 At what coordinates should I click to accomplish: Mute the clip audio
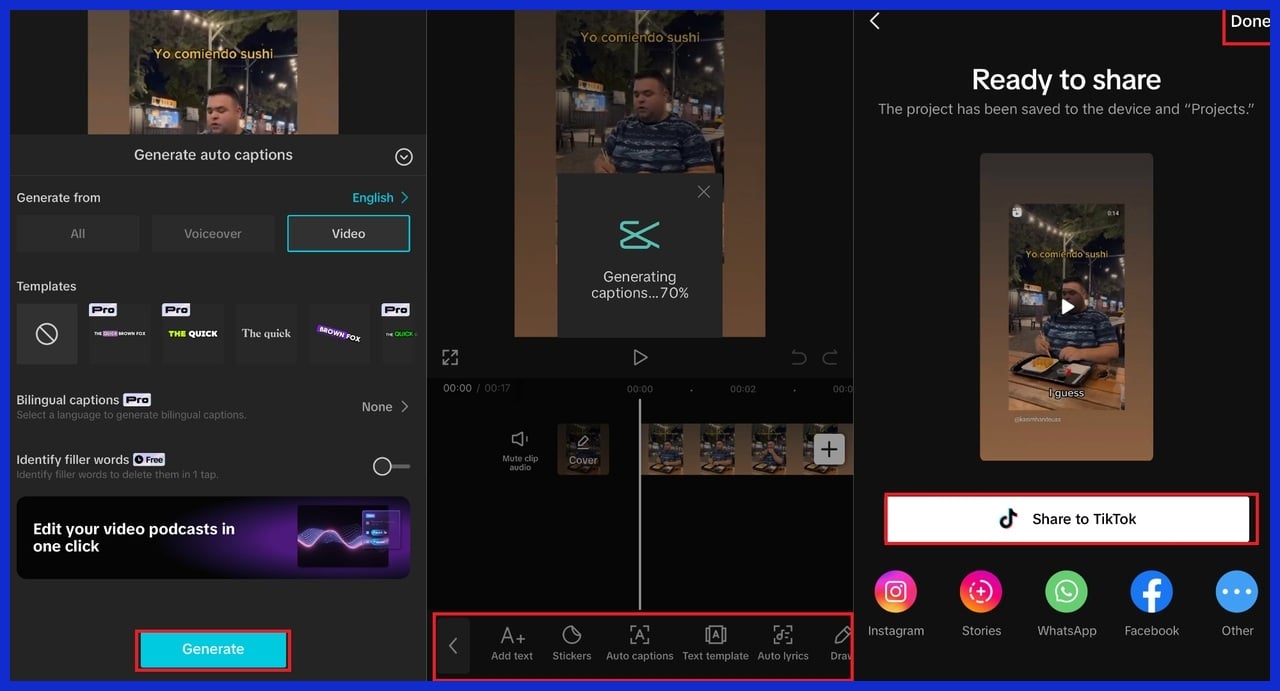pos(520,449)
